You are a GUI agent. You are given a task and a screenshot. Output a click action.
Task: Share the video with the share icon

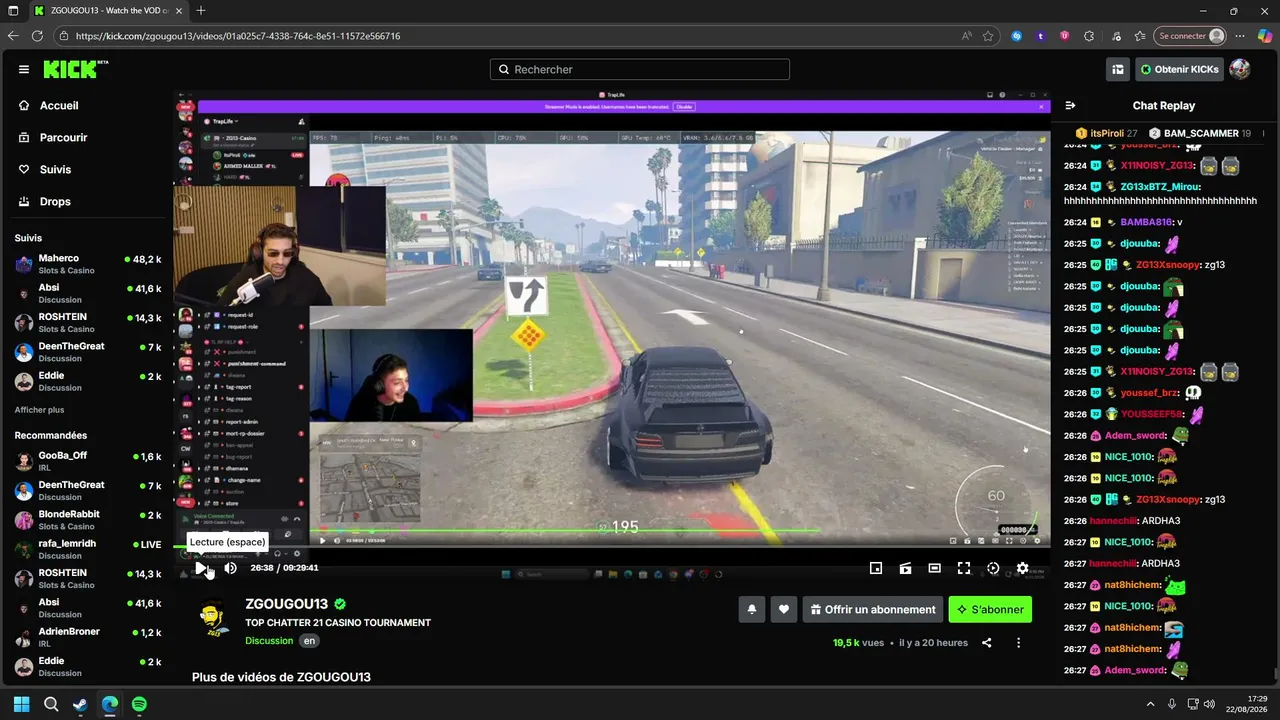[987, 643]
